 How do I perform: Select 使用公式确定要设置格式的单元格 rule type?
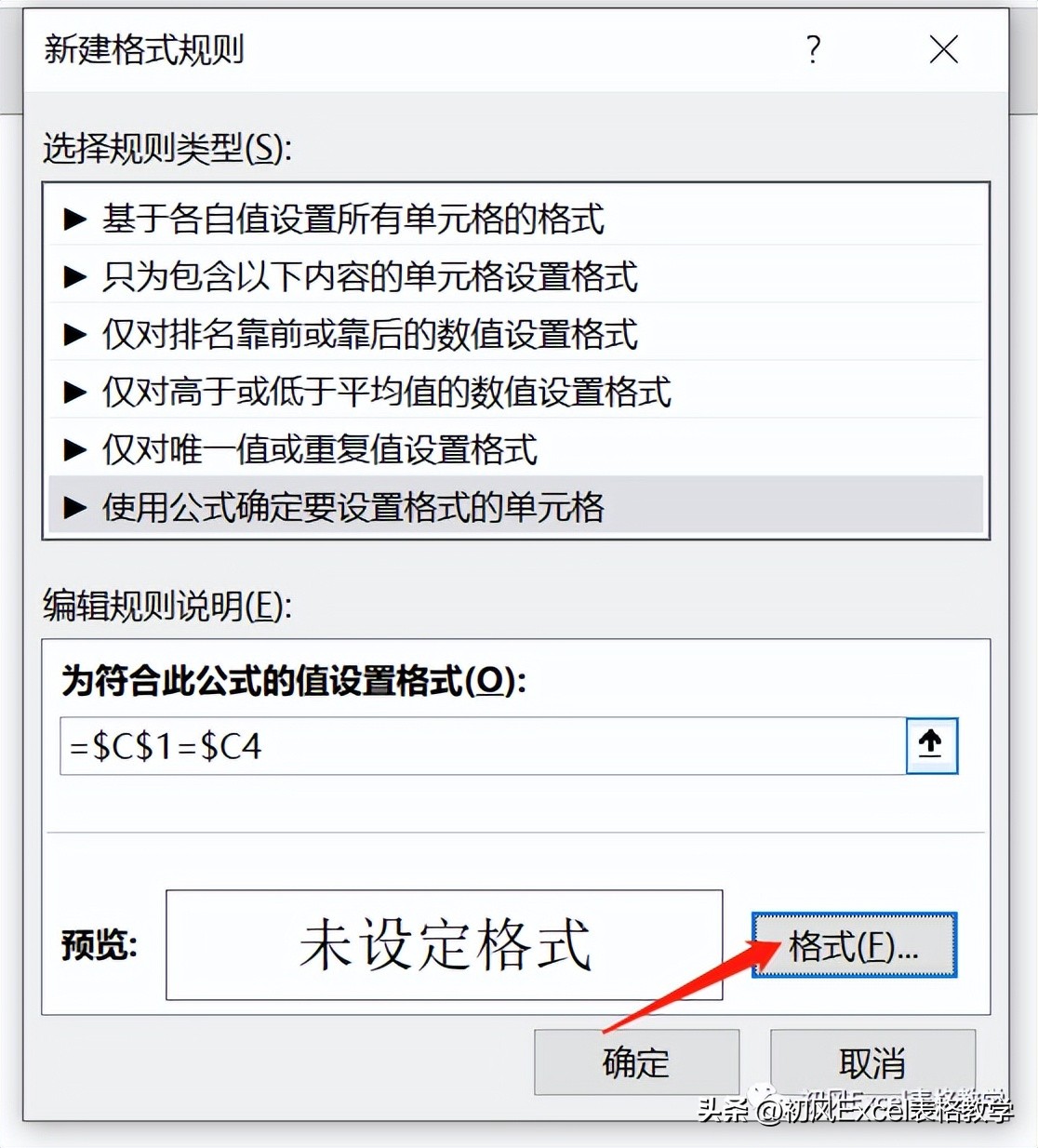tap(516, 506)
